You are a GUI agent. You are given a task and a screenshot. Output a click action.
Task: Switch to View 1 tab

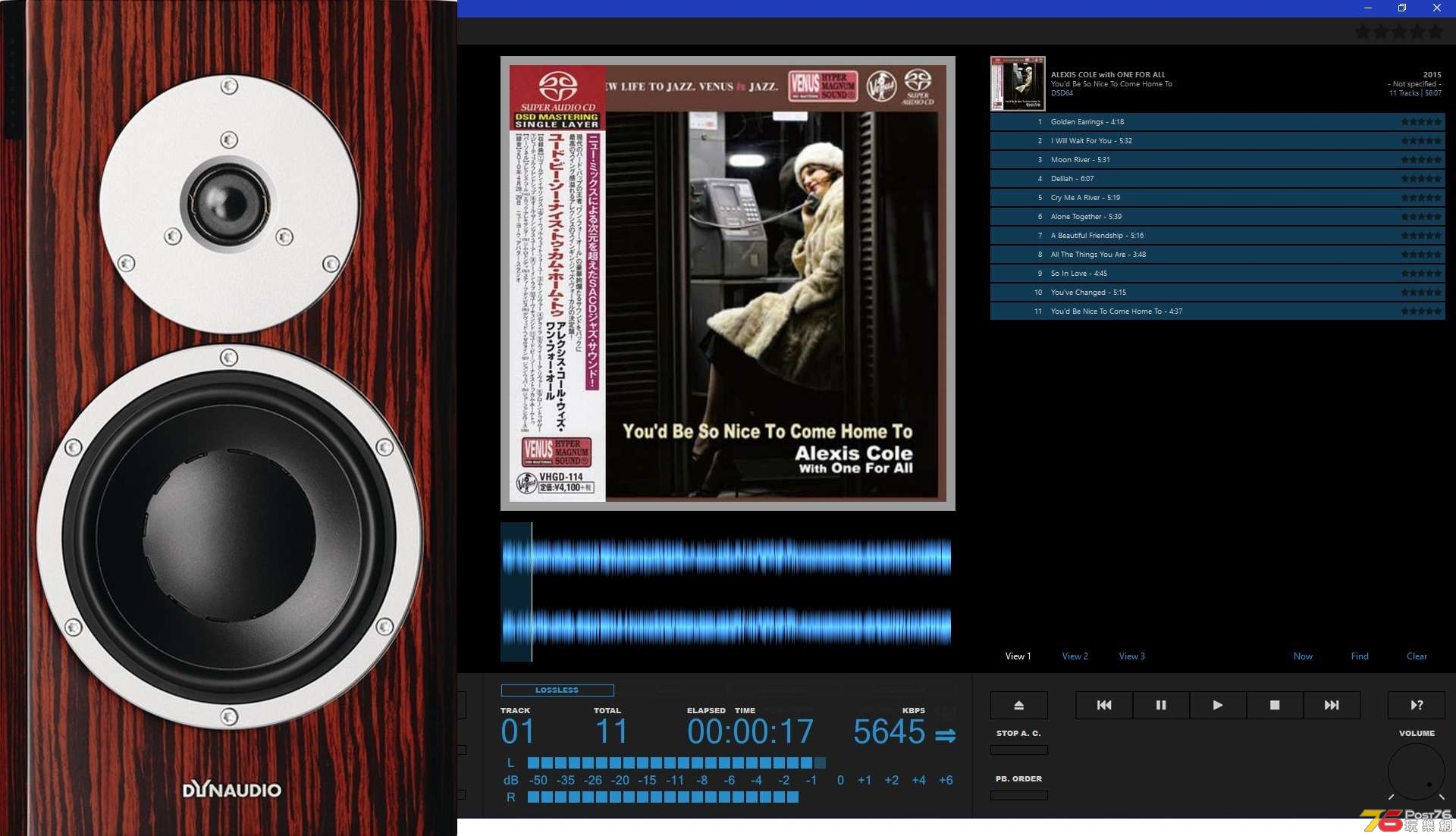tap(1018, 656)
